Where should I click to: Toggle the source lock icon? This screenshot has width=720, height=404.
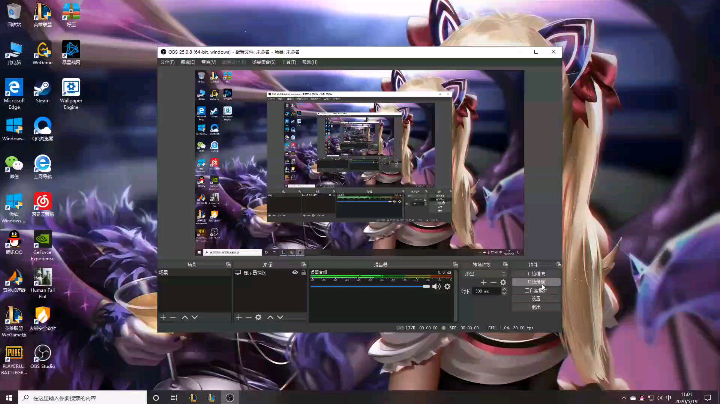point(303,272)
